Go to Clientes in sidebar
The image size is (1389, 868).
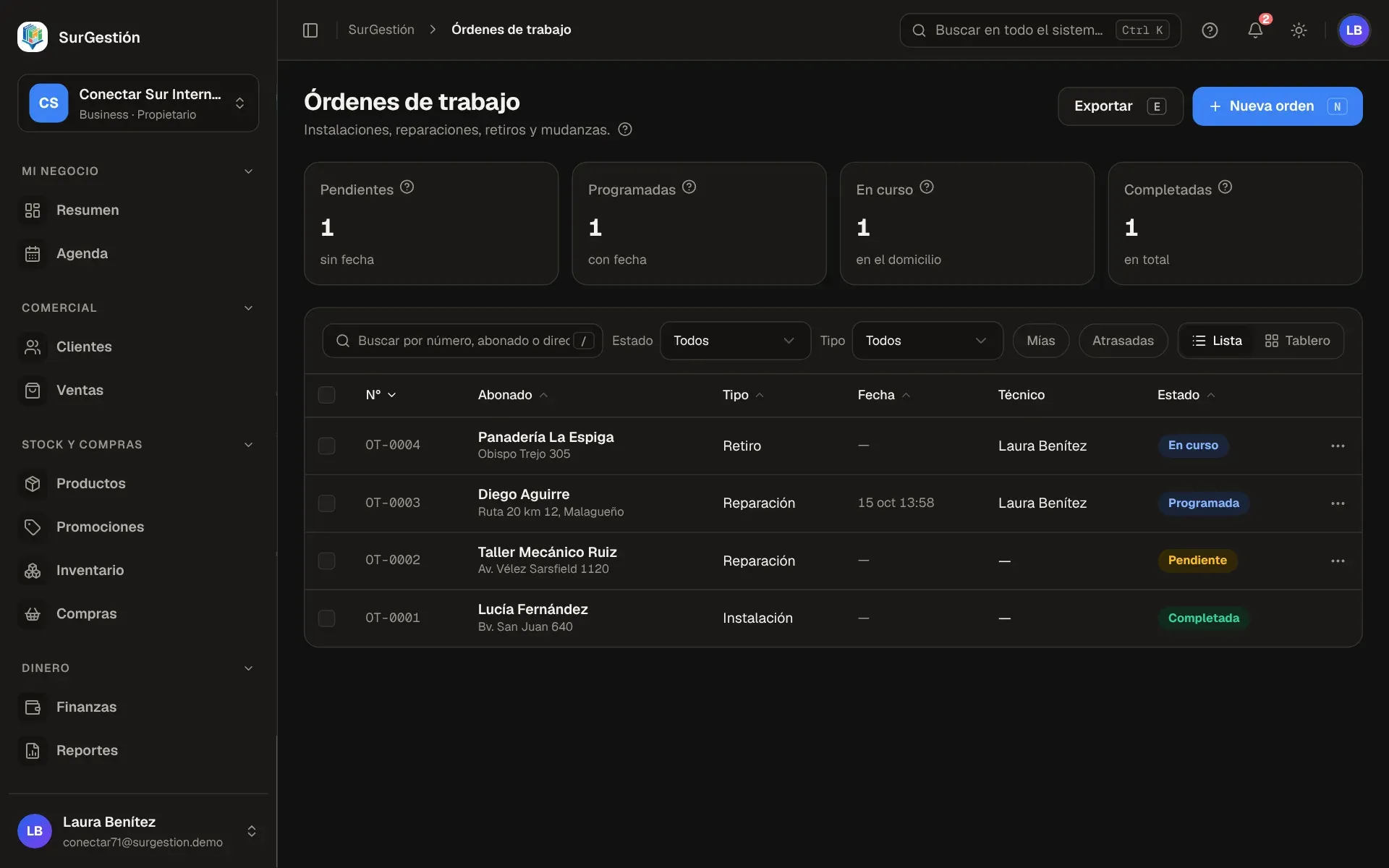click(x=137, y=347)
